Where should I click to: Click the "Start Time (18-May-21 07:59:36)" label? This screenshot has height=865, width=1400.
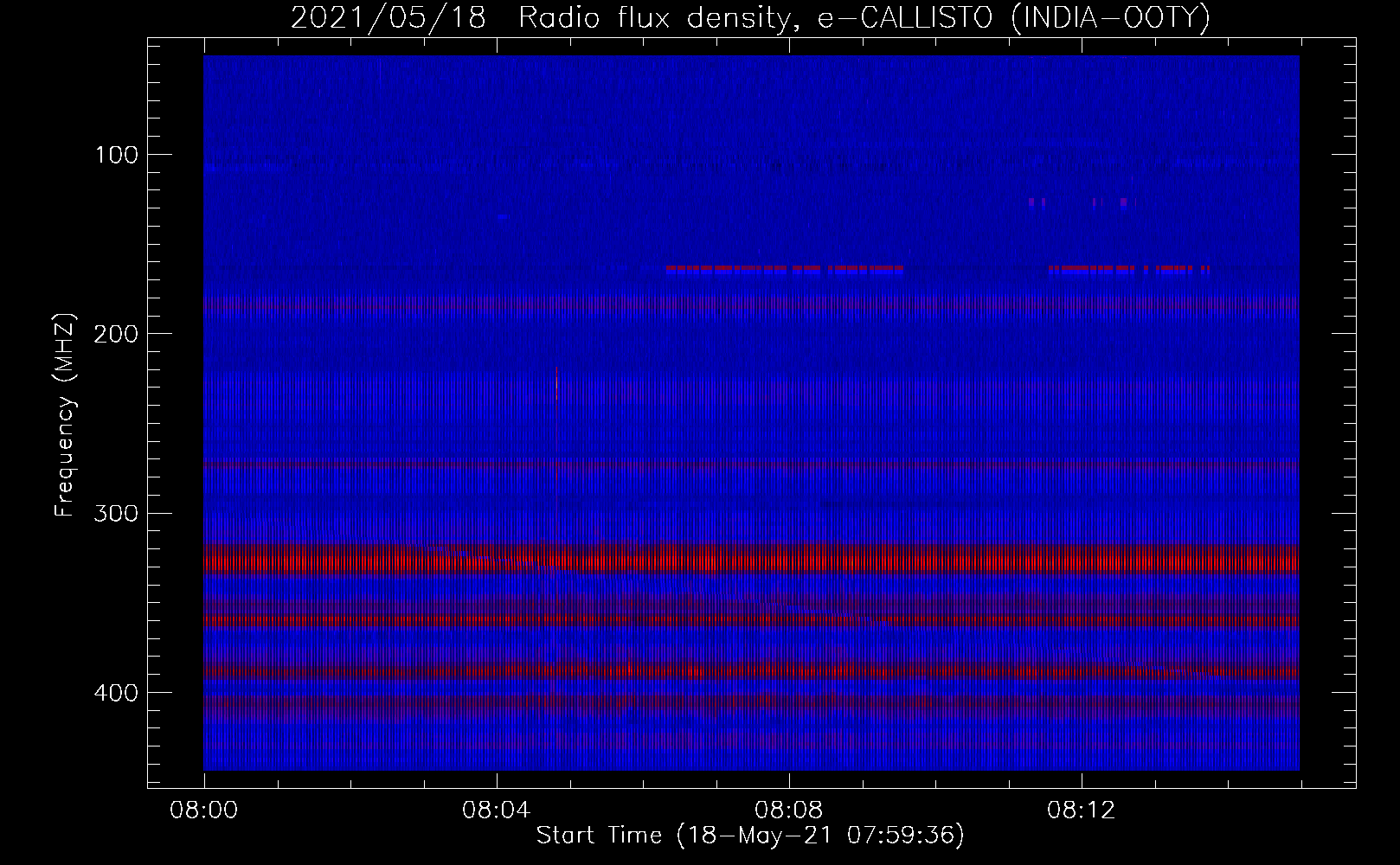click(750, 836)
